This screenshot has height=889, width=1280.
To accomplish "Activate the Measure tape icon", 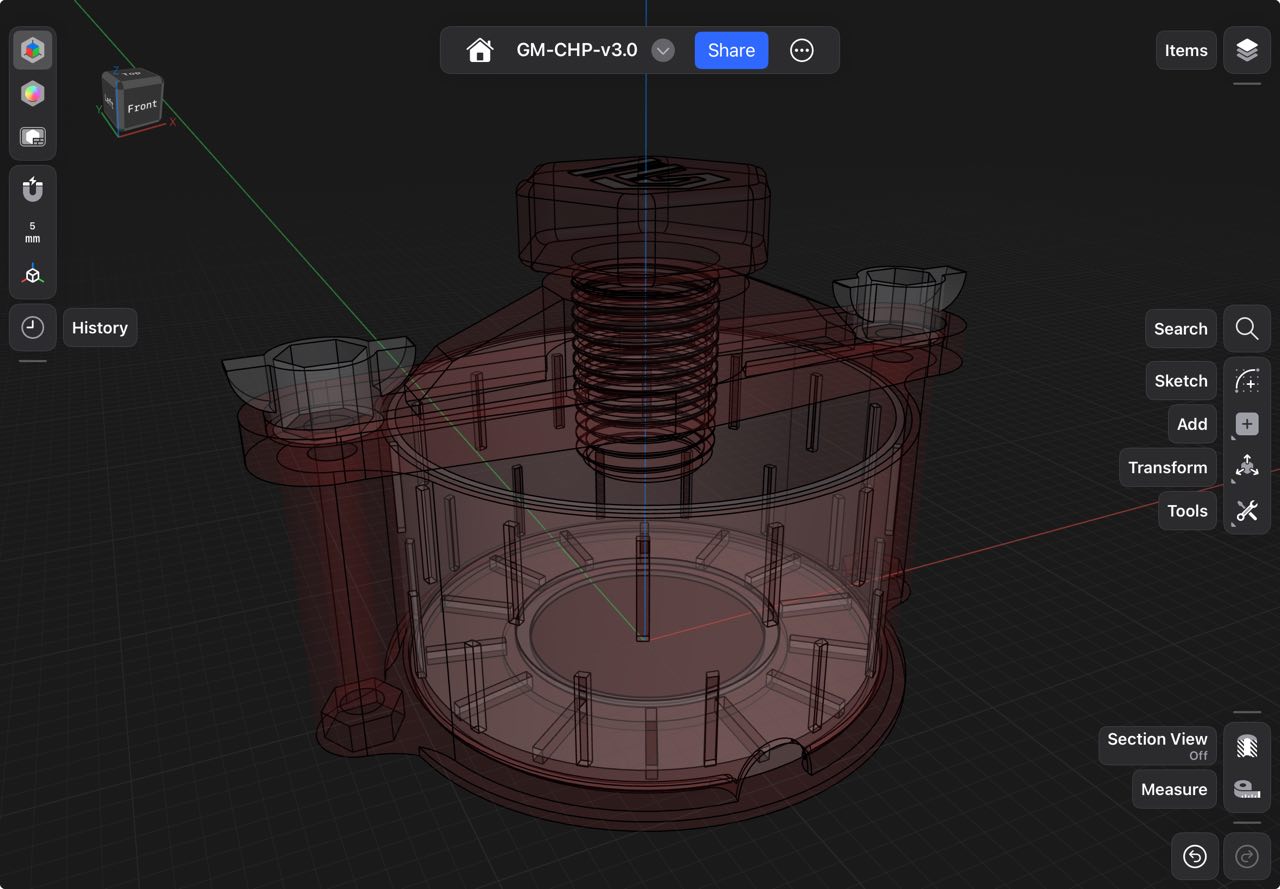I will click(x=1246, y=789).
